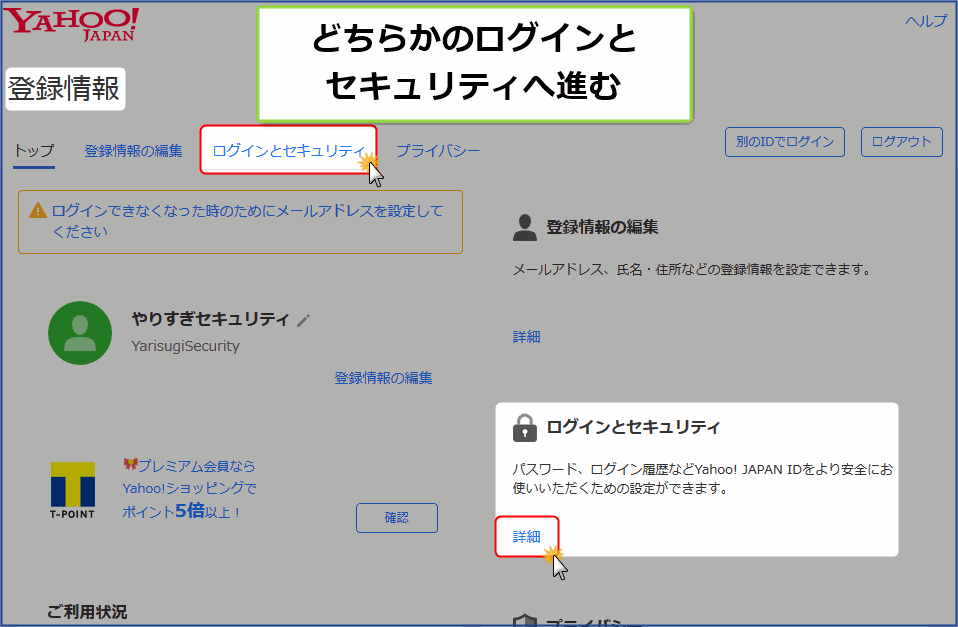The image size is (958, 627).
Task: Open the ヘルプ link
Action: tap(926, 21)
